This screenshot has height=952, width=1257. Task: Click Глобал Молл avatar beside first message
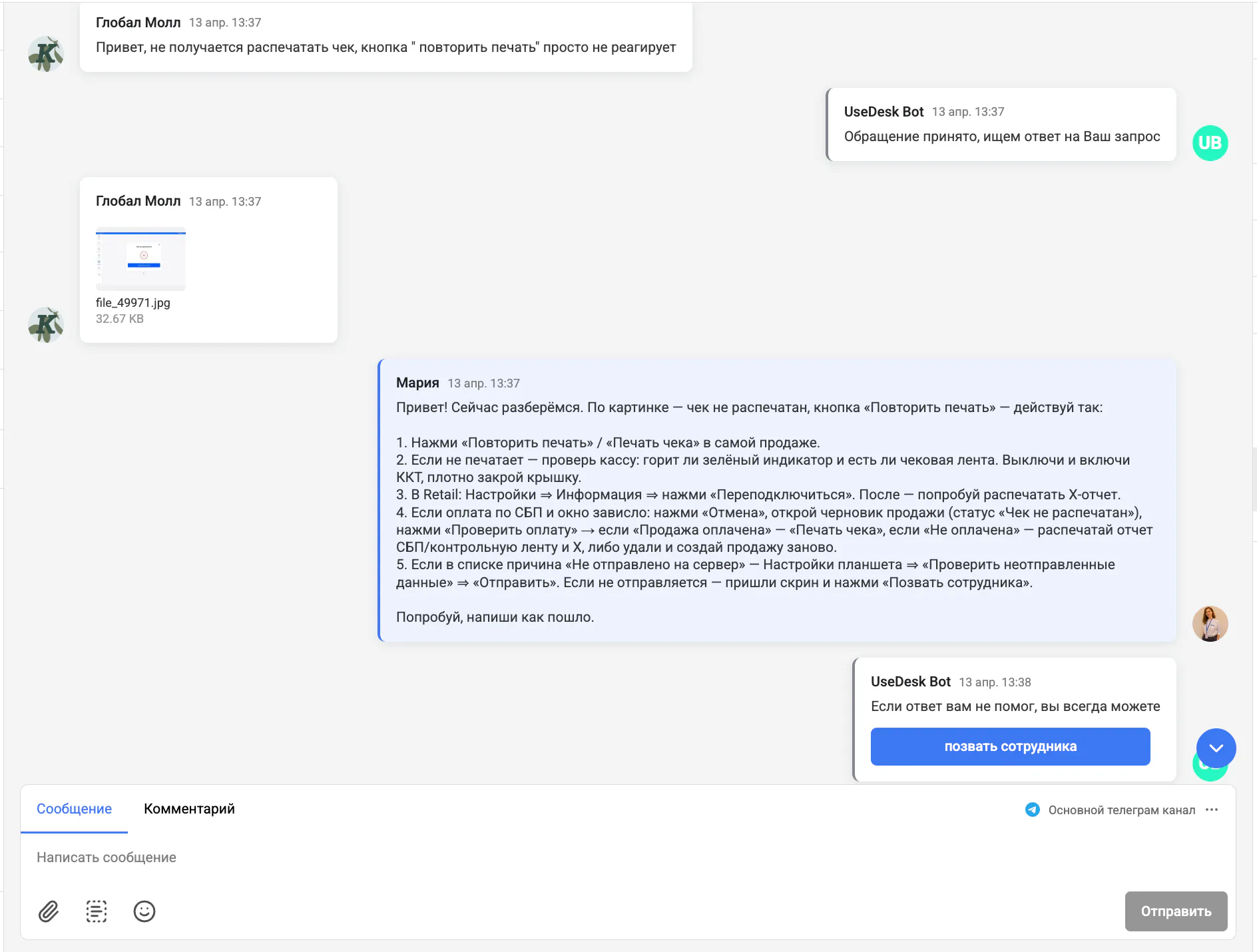point(46,54)
